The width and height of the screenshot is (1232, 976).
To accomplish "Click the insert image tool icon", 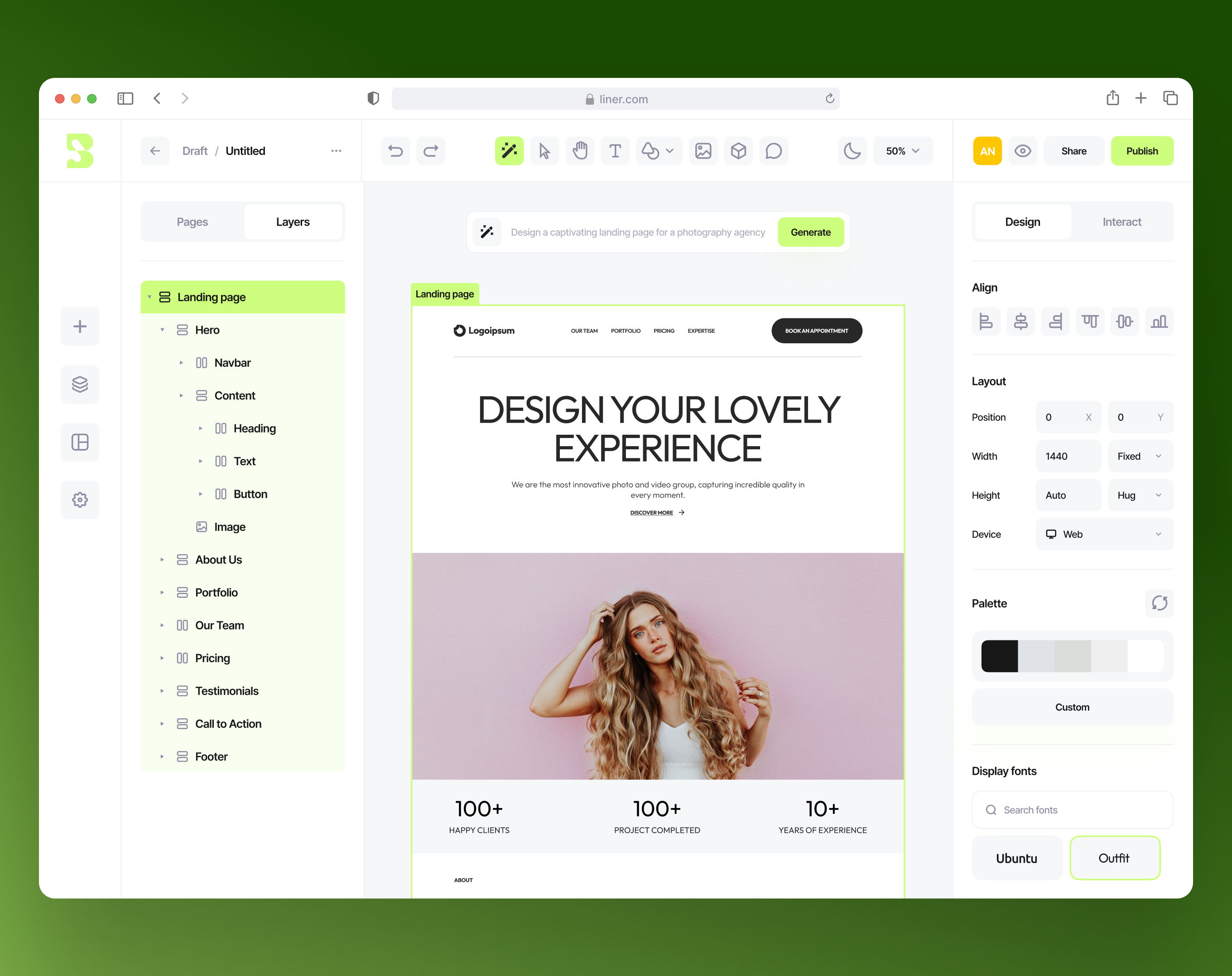I will 703,151.
